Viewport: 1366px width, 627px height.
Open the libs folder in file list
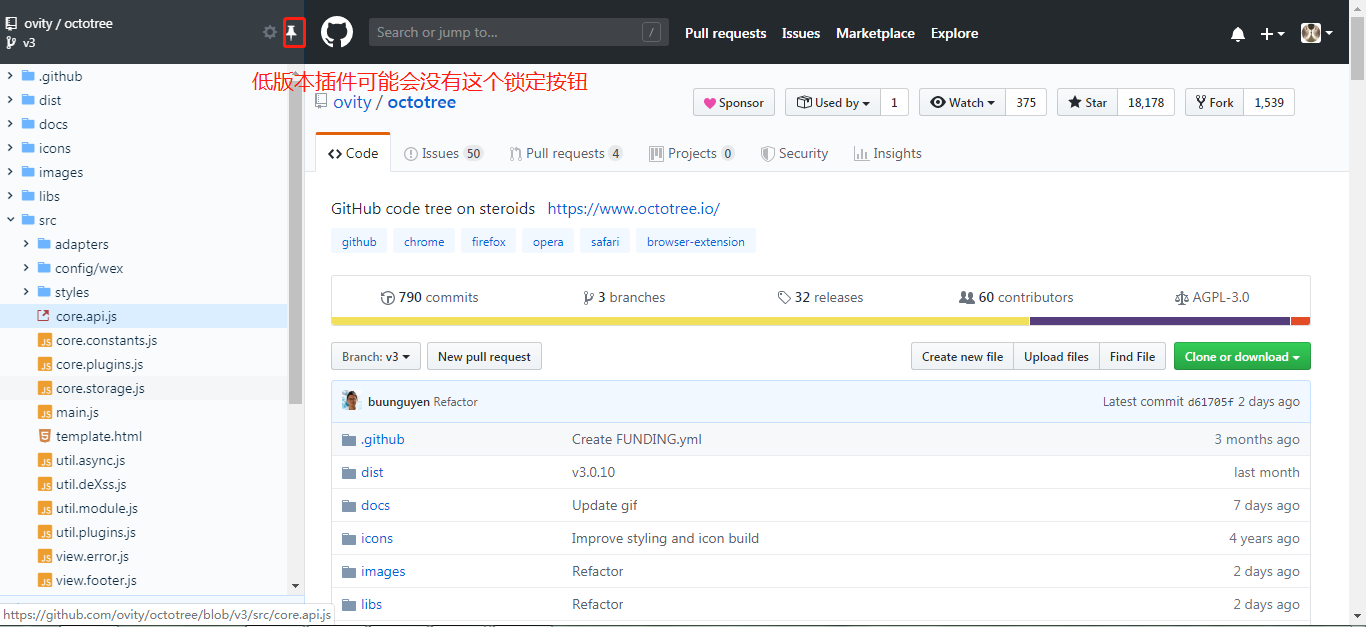(x=371, y=604)
